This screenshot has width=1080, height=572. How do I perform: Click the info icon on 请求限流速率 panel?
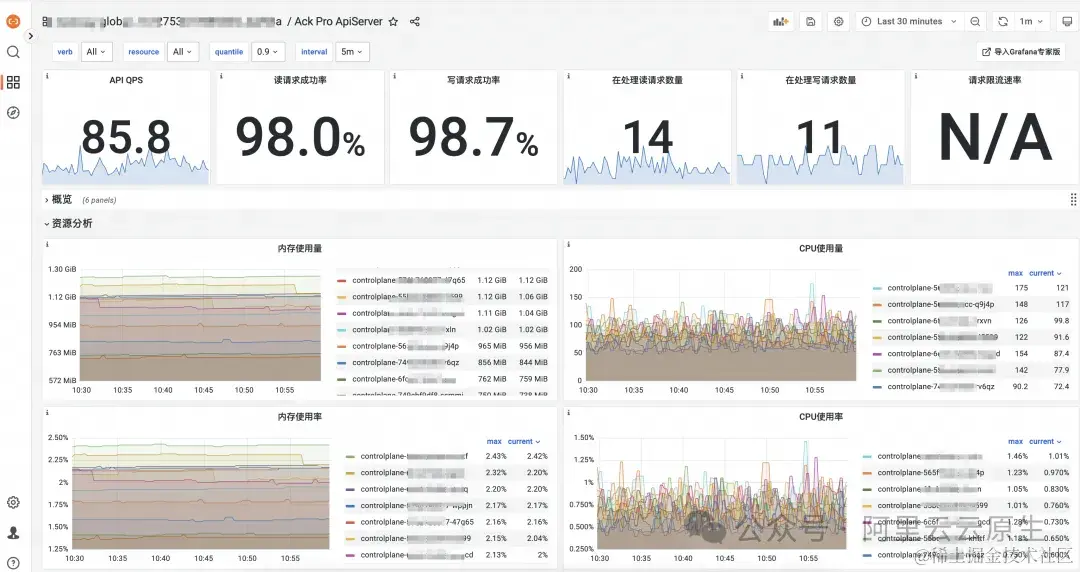pos(915,76)
